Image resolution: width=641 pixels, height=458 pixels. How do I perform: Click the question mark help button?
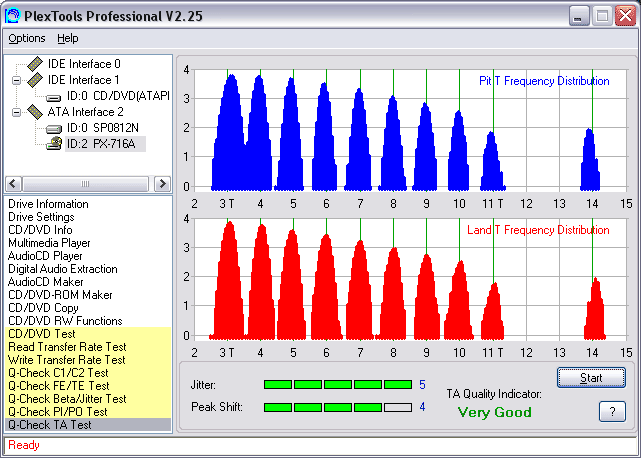pos(612,411)
